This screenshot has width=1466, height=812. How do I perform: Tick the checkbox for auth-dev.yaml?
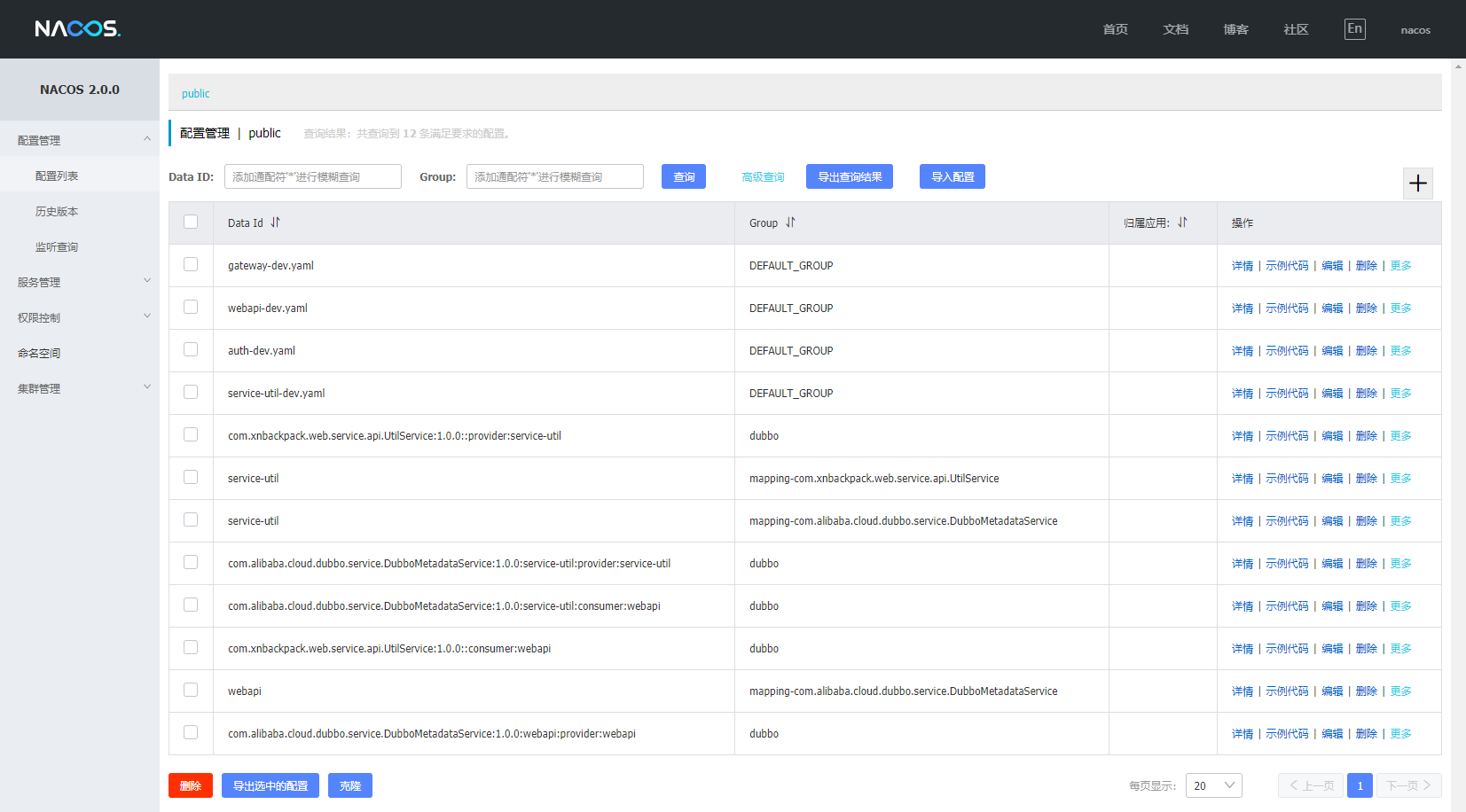[x=191, y=349]
